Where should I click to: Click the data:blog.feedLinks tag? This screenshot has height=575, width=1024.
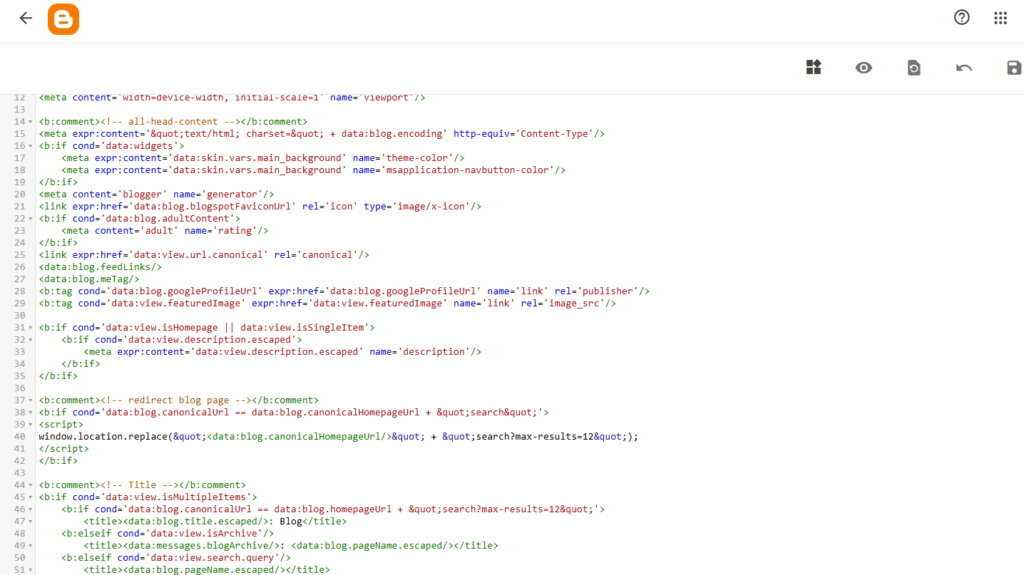tap(100, 267)
